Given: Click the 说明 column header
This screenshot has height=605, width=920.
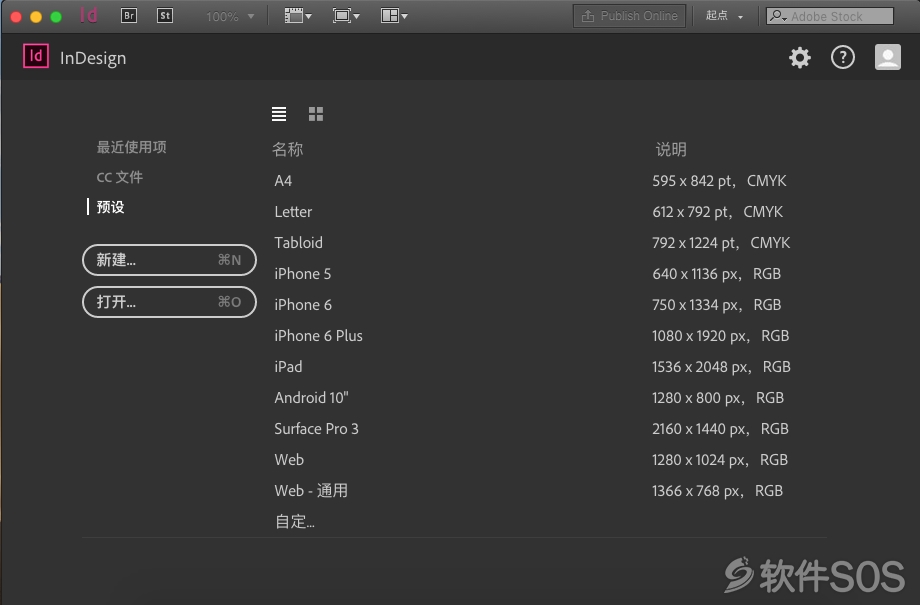Looking at the screenshot, I should (671, 150).
